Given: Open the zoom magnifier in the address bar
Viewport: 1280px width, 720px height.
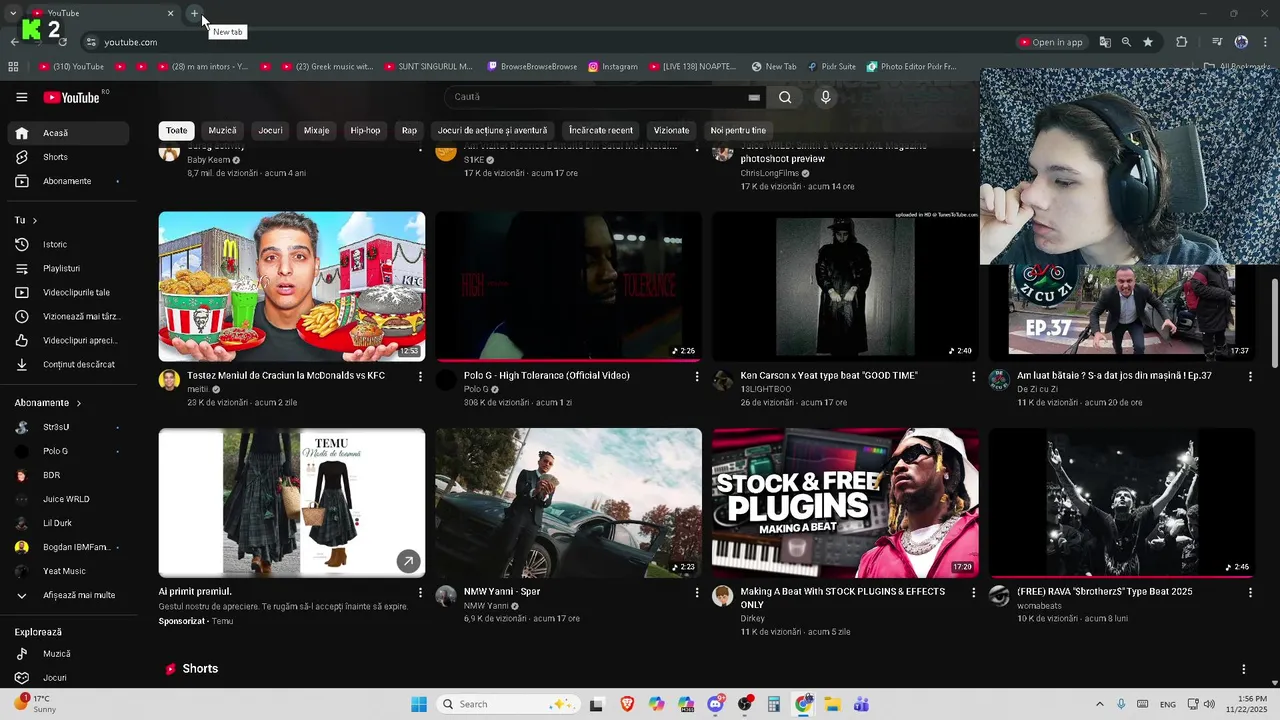Looking at the screenshot, I should pos(1126,42).
